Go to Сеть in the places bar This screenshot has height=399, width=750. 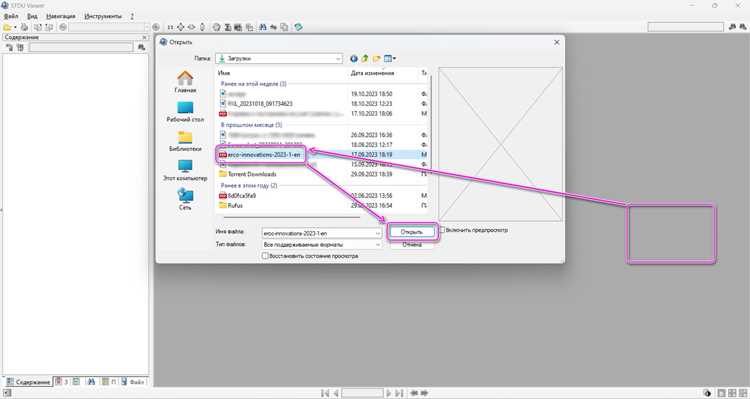185,200
